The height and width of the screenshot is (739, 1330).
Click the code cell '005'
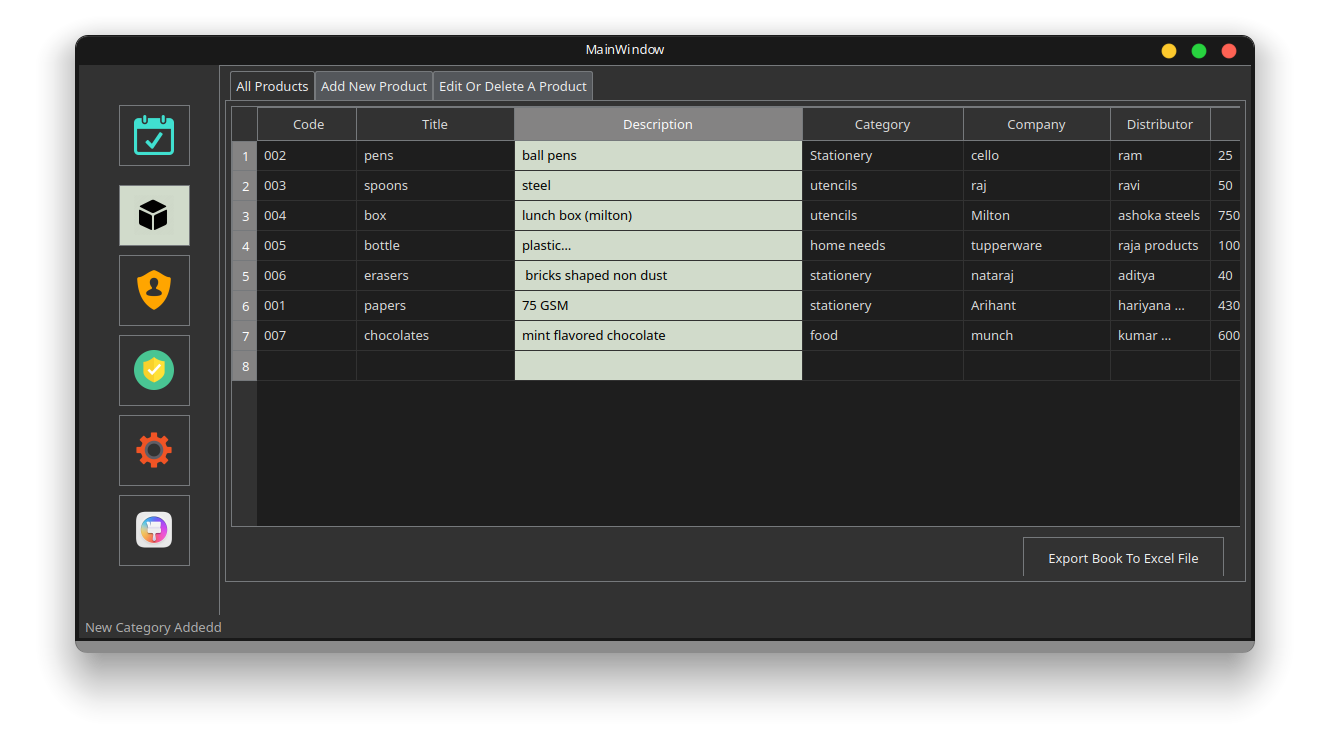(307, 246)
